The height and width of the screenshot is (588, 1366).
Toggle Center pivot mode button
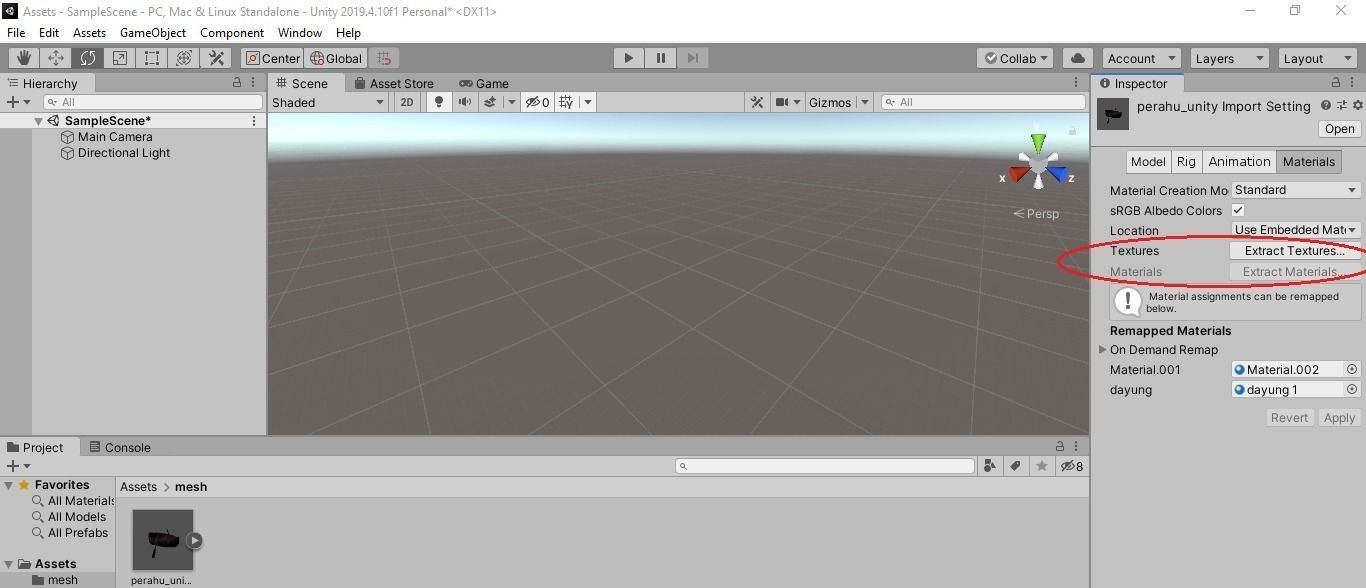(x=273, y=58)
